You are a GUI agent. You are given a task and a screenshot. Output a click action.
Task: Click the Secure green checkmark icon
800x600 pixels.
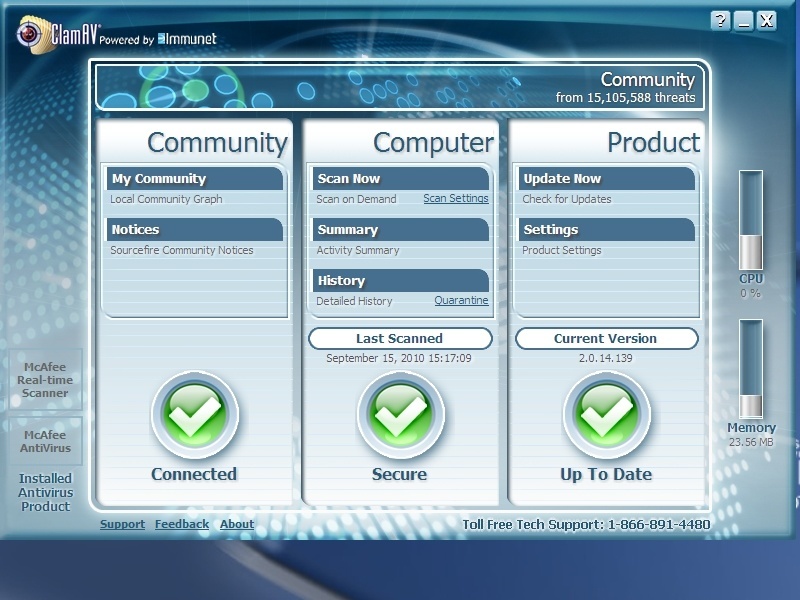[401, 415]
